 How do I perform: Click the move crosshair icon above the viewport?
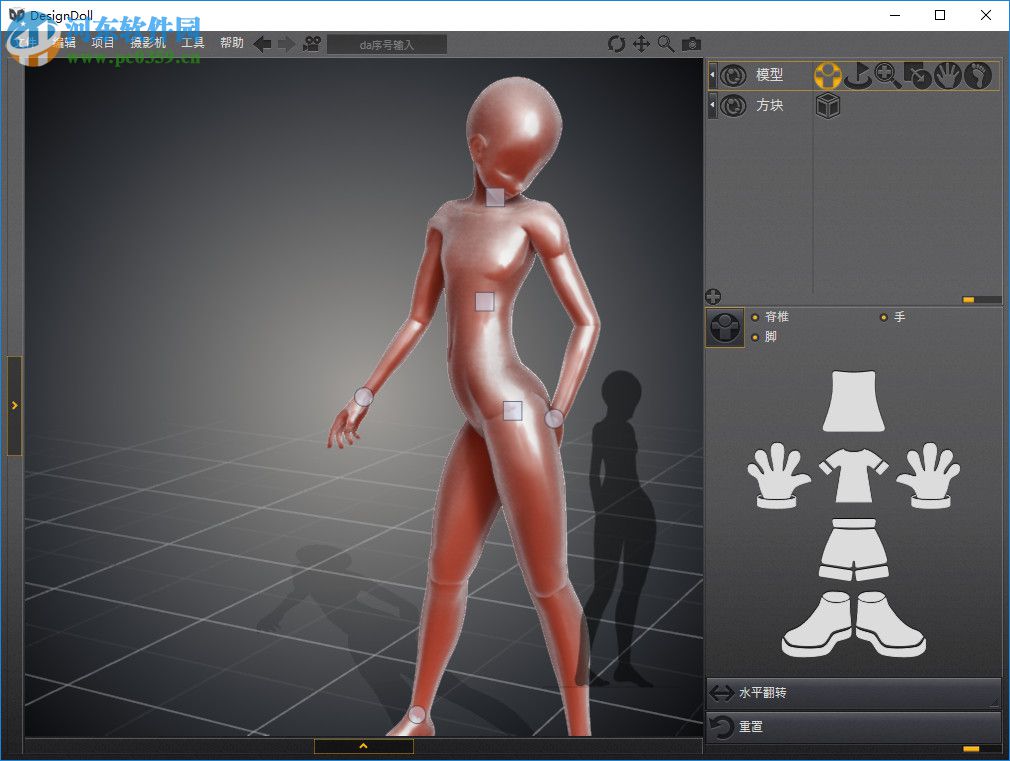pos(641,44)
